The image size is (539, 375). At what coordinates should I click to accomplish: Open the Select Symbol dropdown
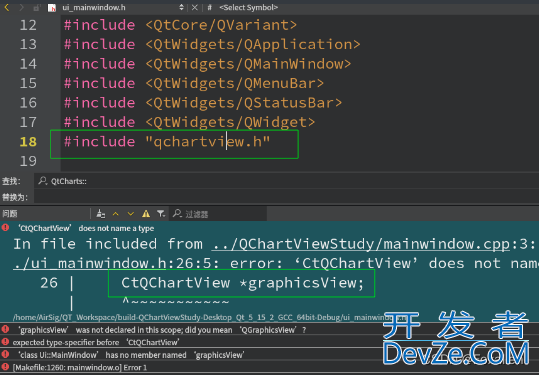pos(248,7)
